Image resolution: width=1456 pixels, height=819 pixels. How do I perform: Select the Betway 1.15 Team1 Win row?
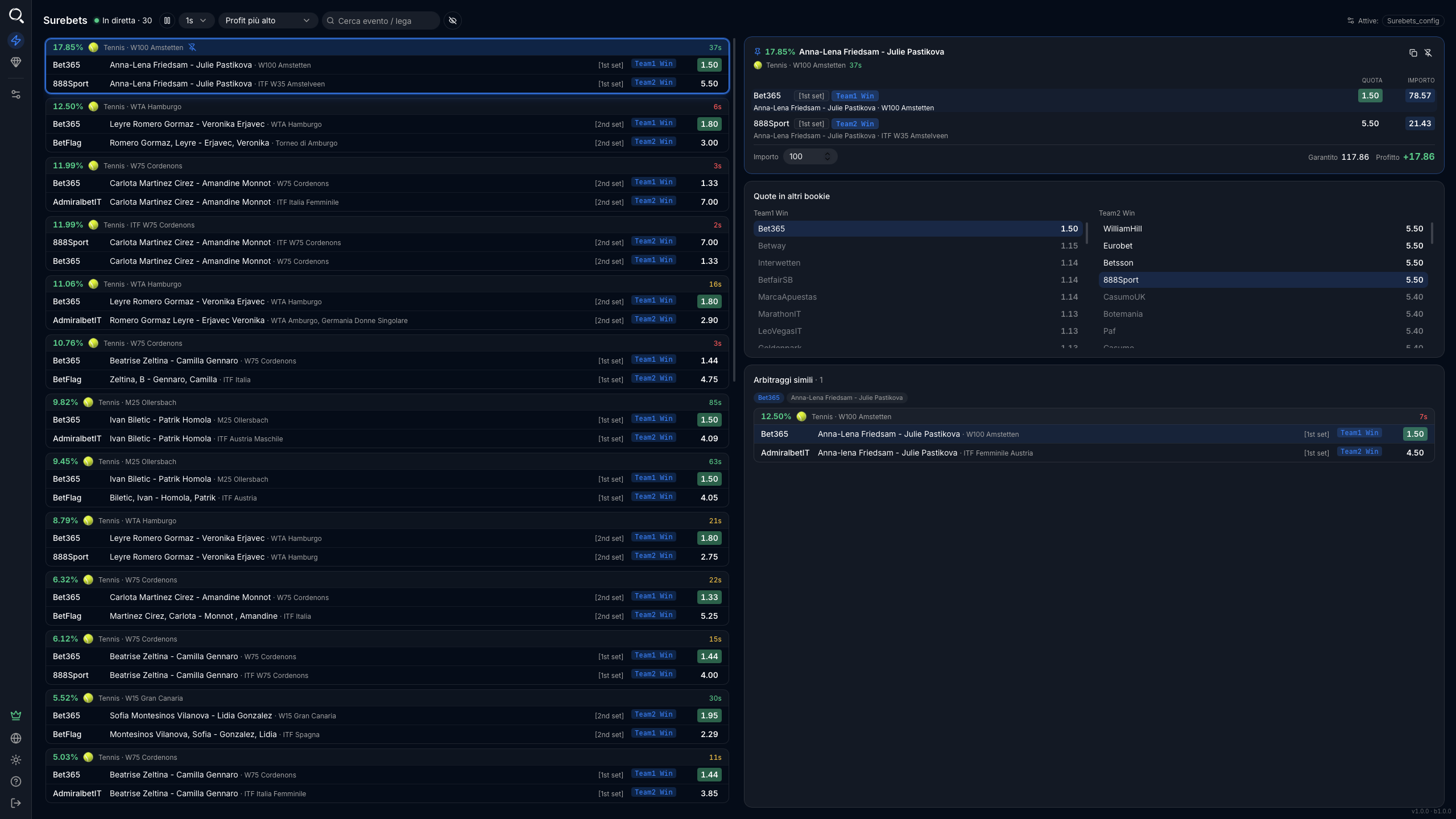pos(918,246)
